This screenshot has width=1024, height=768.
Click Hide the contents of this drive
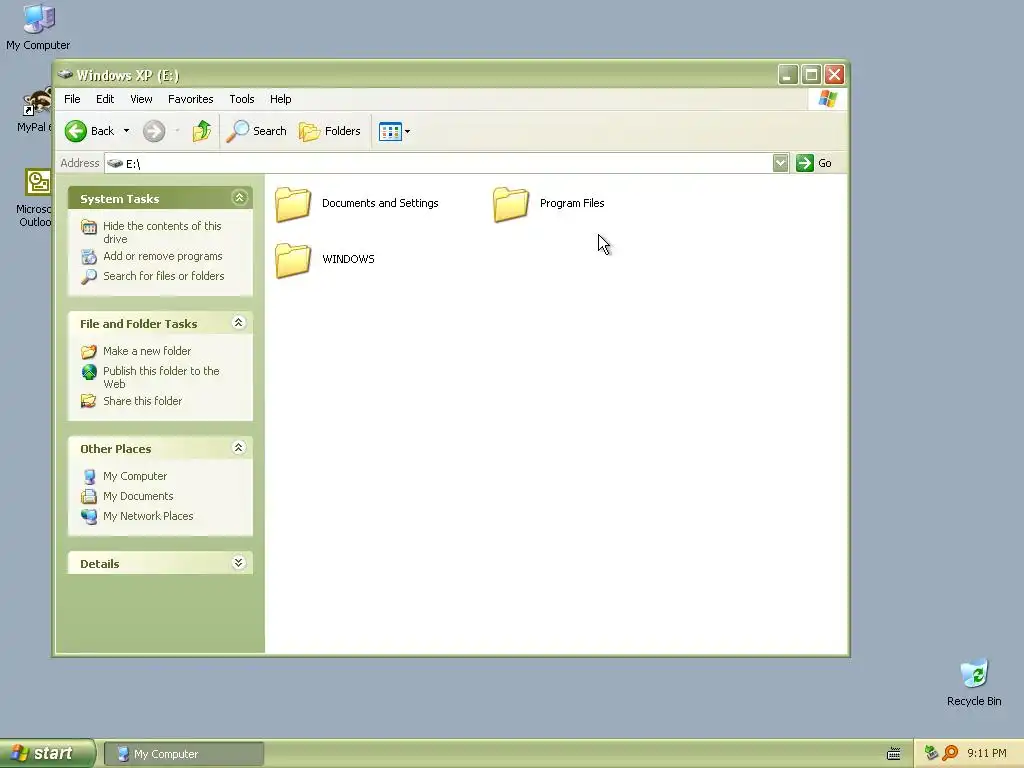[x=162, y=232]
